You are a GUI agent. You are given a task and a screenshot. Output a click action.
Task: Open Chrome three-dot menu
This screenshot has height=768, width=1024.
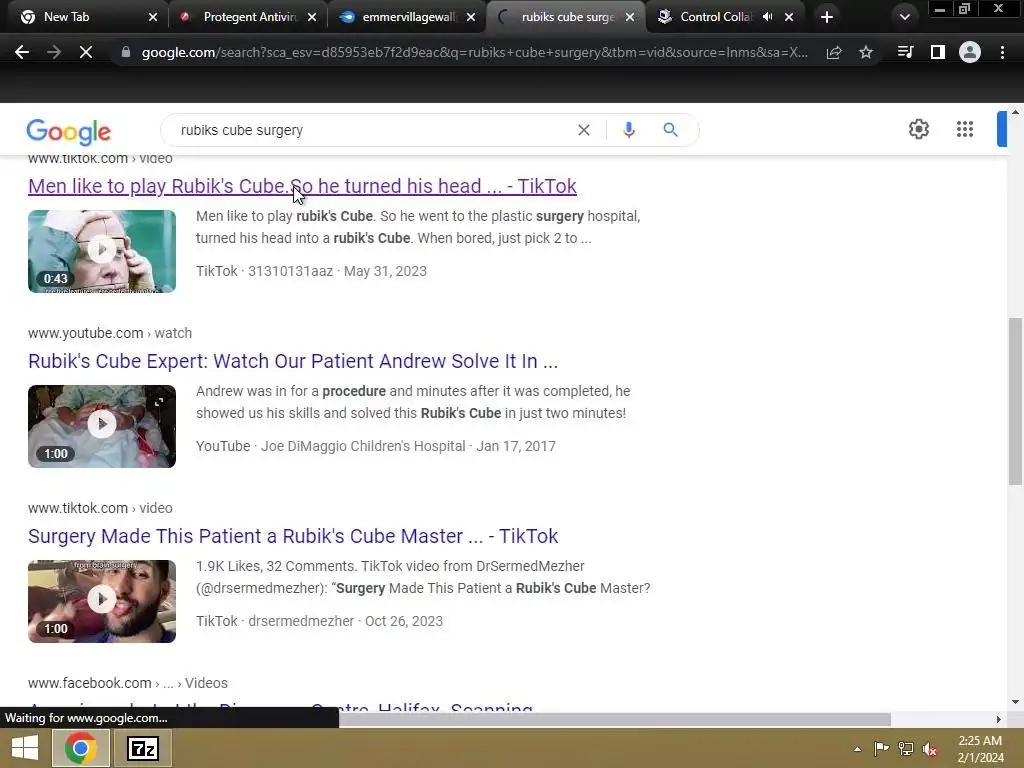pyautogui.click(x=1002, y=52)
